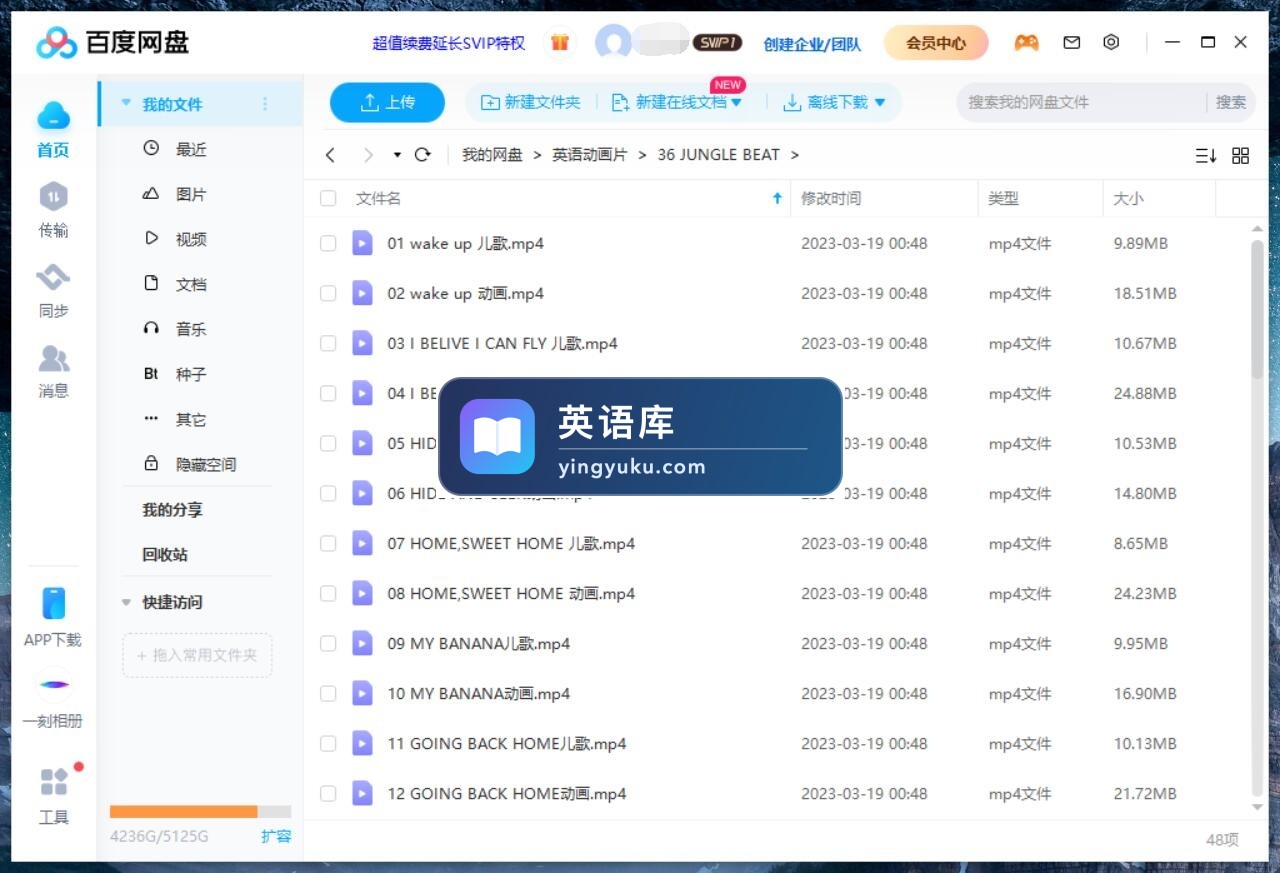
Task: Check the box for 08 HOME,SWEET HOME 动画.mp4
Action: [x=328, y=593]
